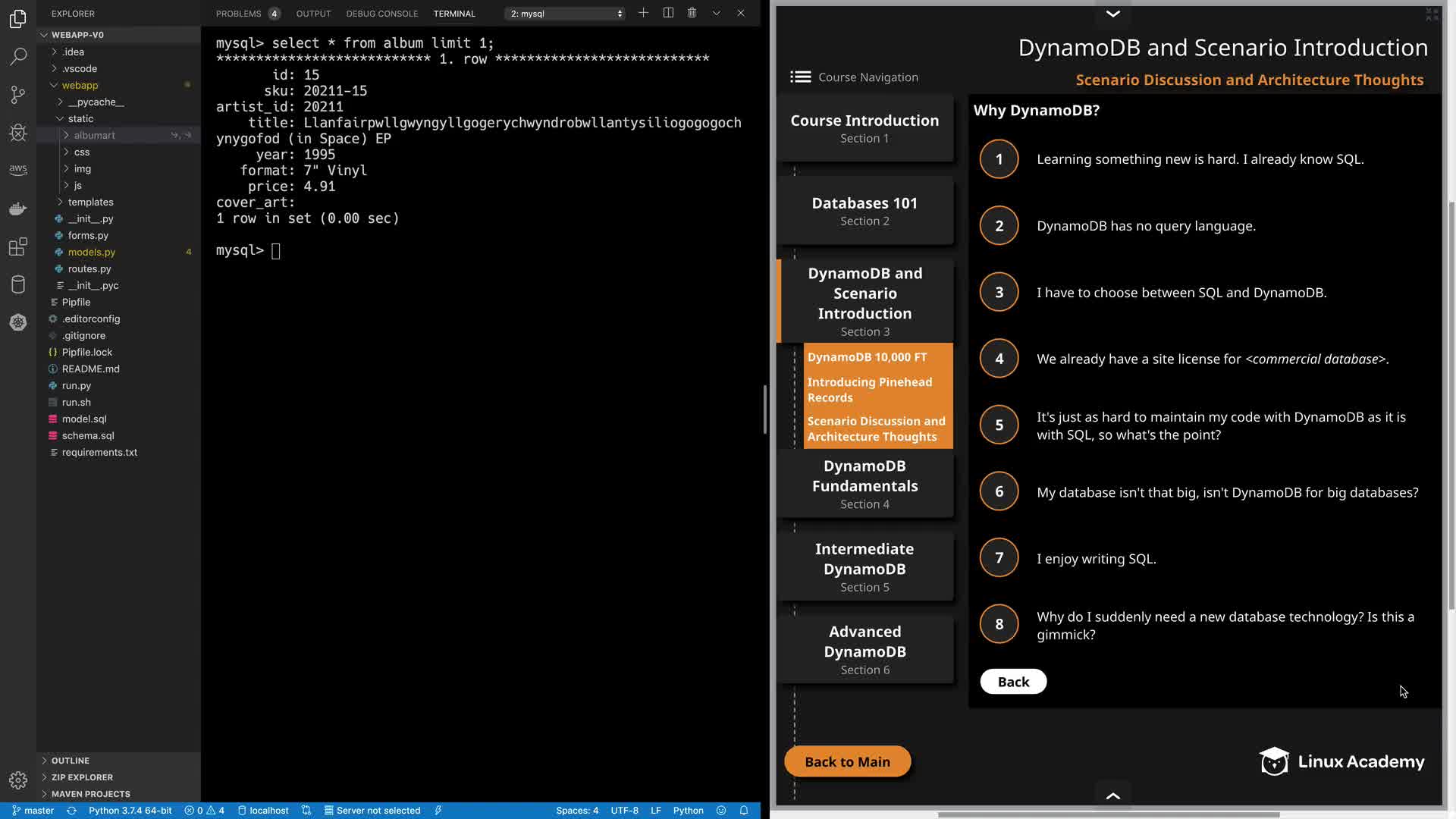Switch to the PROBLEMS tab
This screenshot has width=1456, height=819.
[238, 14]
